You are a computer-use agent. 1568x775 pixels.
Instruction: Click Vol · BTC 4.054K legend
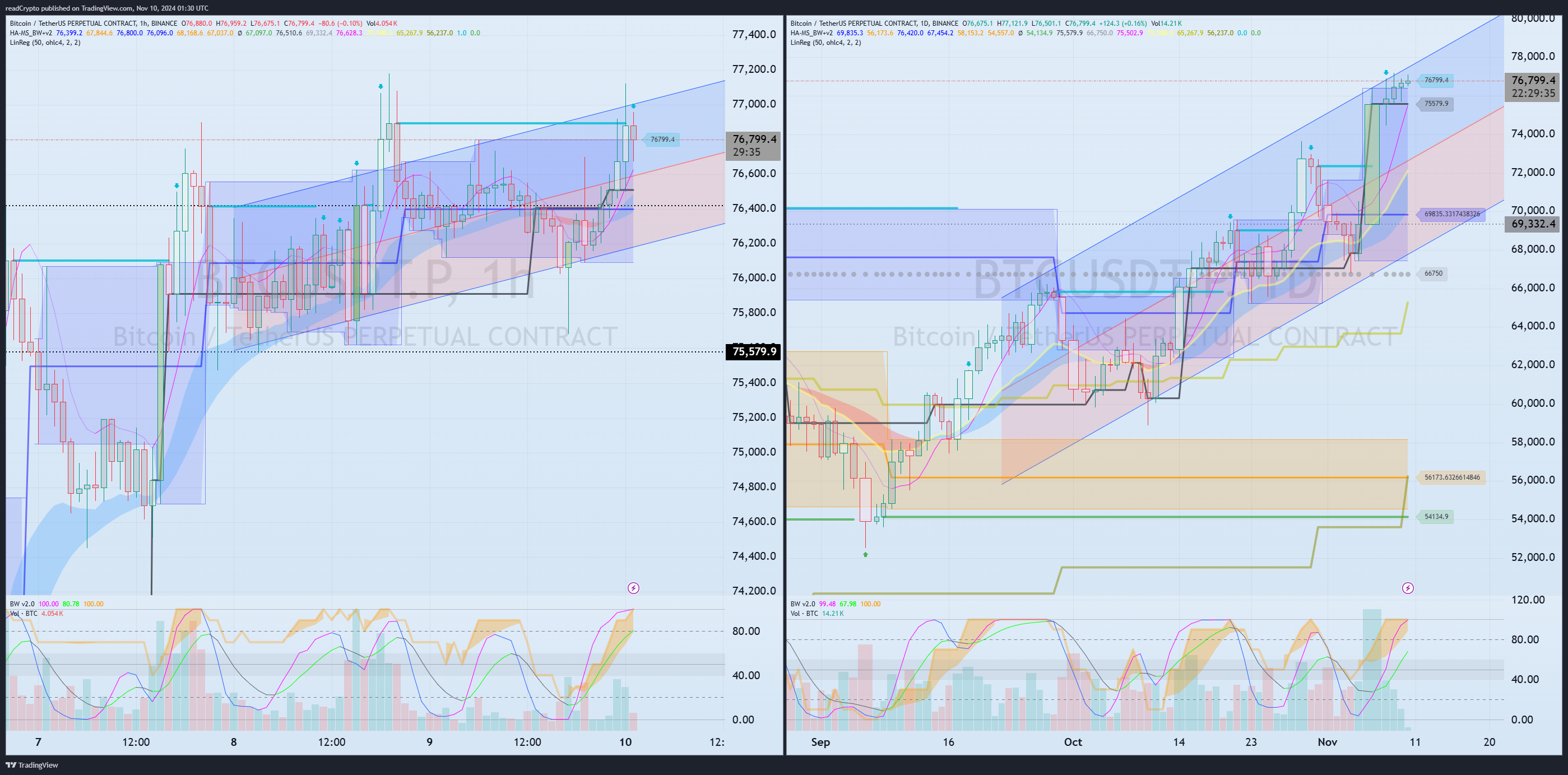point(36,614)
